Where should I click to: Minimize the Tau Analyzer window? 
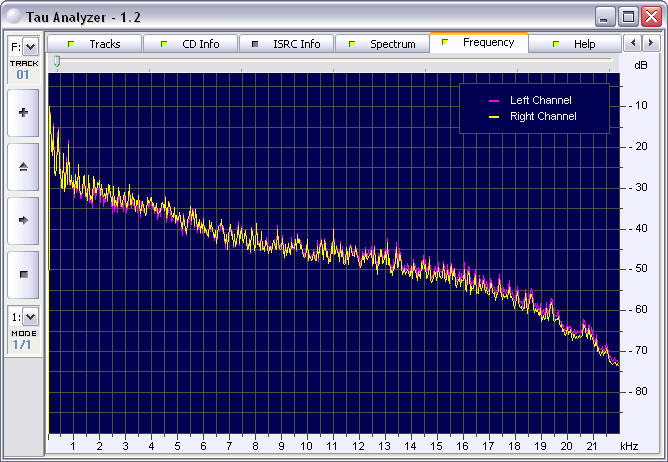[x=605, y=16]
